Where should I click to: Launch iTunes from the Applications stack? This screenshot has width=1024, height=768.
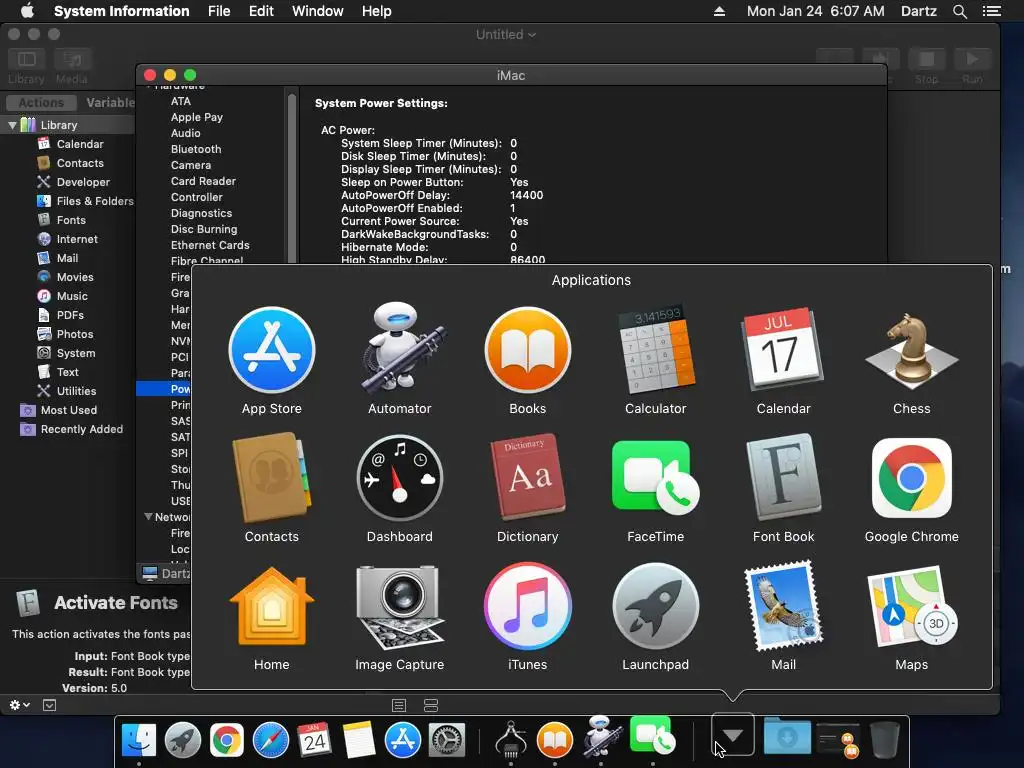(528, 606)
